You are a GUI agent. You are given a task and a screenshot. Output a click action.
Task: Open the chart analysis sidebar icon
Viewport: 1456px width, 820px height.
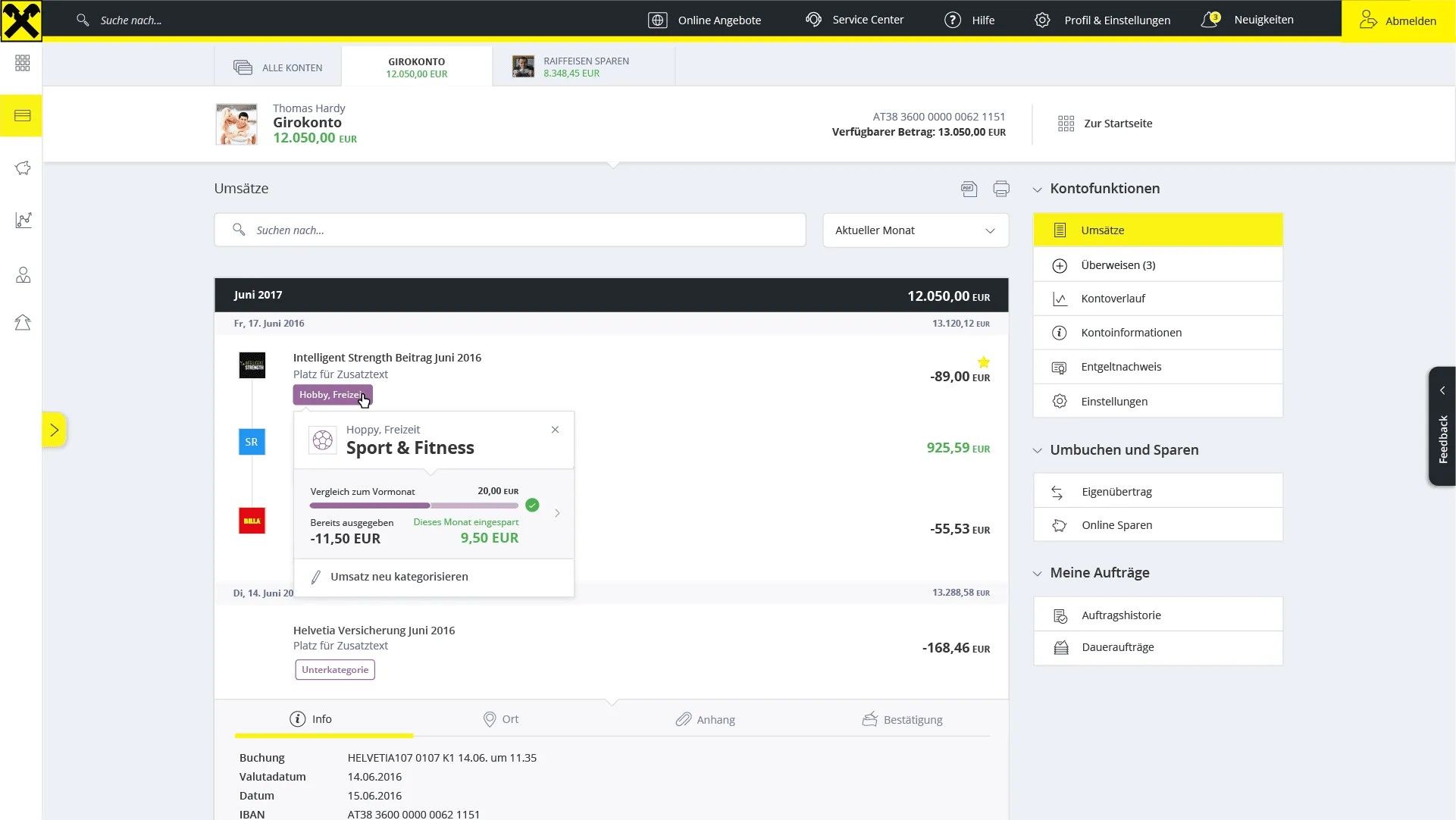pyautogui.click(x=23, y=221)
